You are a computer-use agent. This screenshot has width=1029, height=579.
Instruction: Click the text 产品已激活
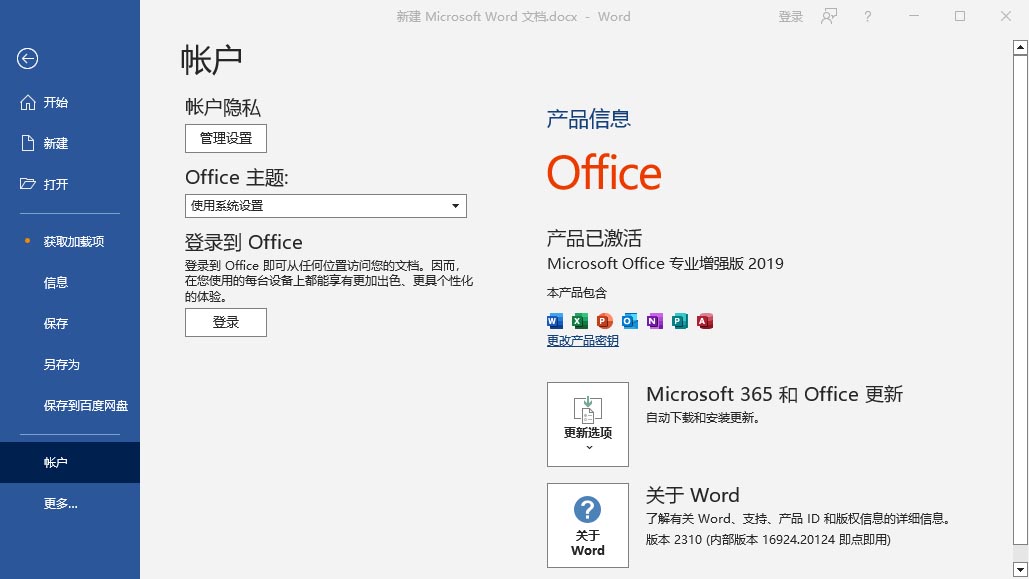click(x=594, y=238)
